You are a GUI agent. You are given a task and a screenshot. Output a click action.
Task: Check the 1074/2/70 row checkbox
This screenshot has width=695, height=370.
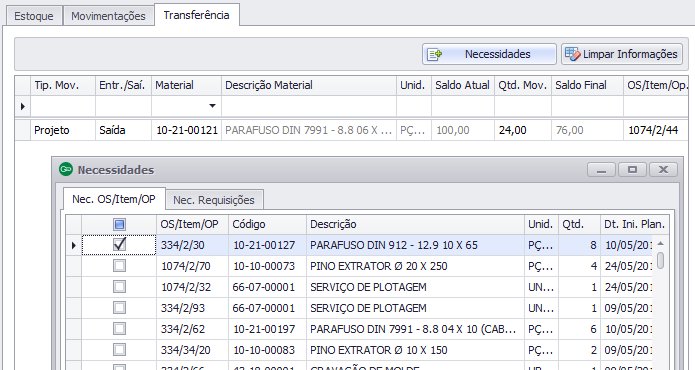119,266
